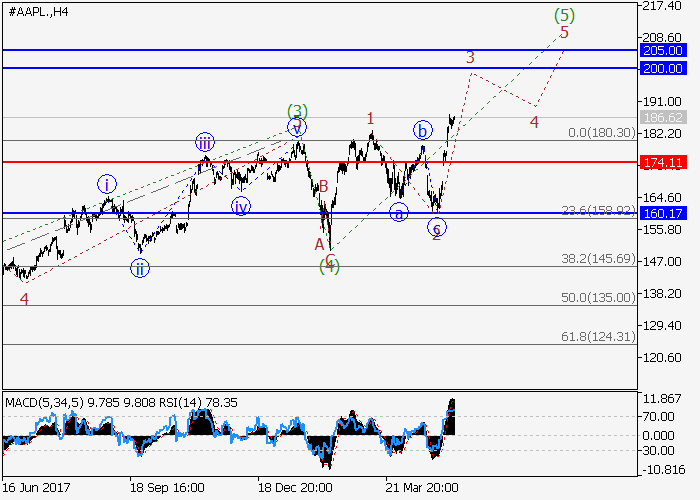
Task: Click the red B corrective wave label
Action: [323, 186]
